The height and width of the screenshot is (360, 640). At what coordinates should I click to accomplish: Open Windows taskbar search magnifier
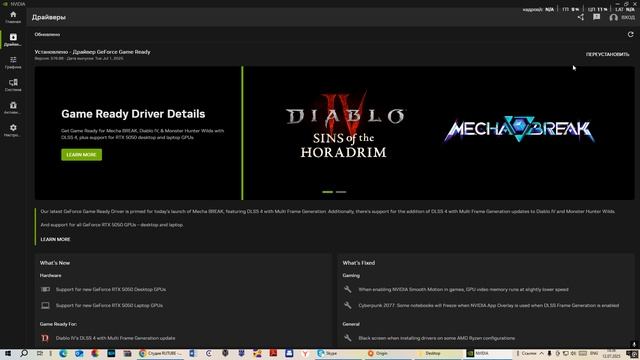tap(24, 353)
